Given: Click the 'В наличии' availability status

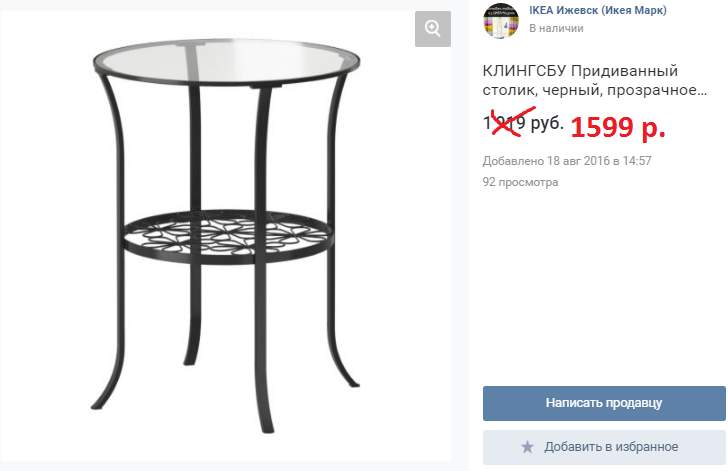Looking at the screenshot, I should tap(556, 28).
